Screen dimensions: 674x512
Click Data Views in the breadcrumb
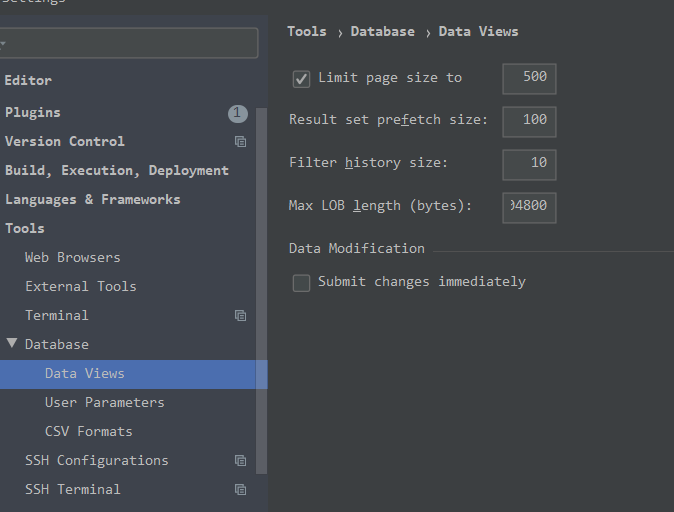(x=478, y=31)
